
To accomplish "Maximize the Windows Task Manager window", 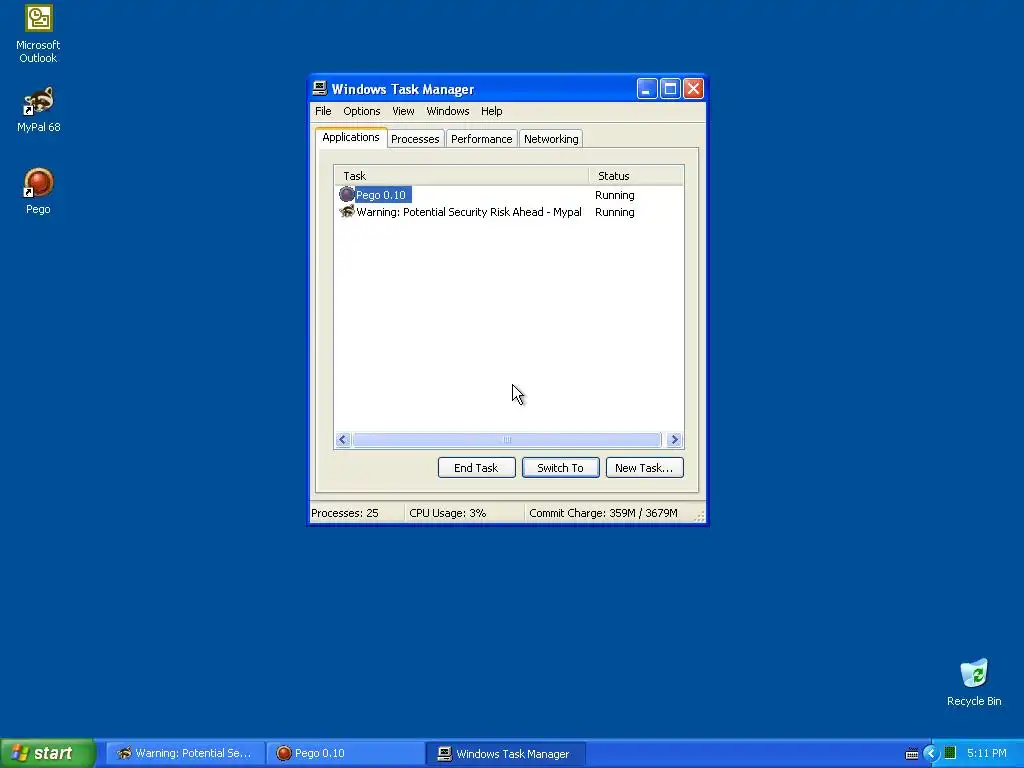I will (670, 88).
